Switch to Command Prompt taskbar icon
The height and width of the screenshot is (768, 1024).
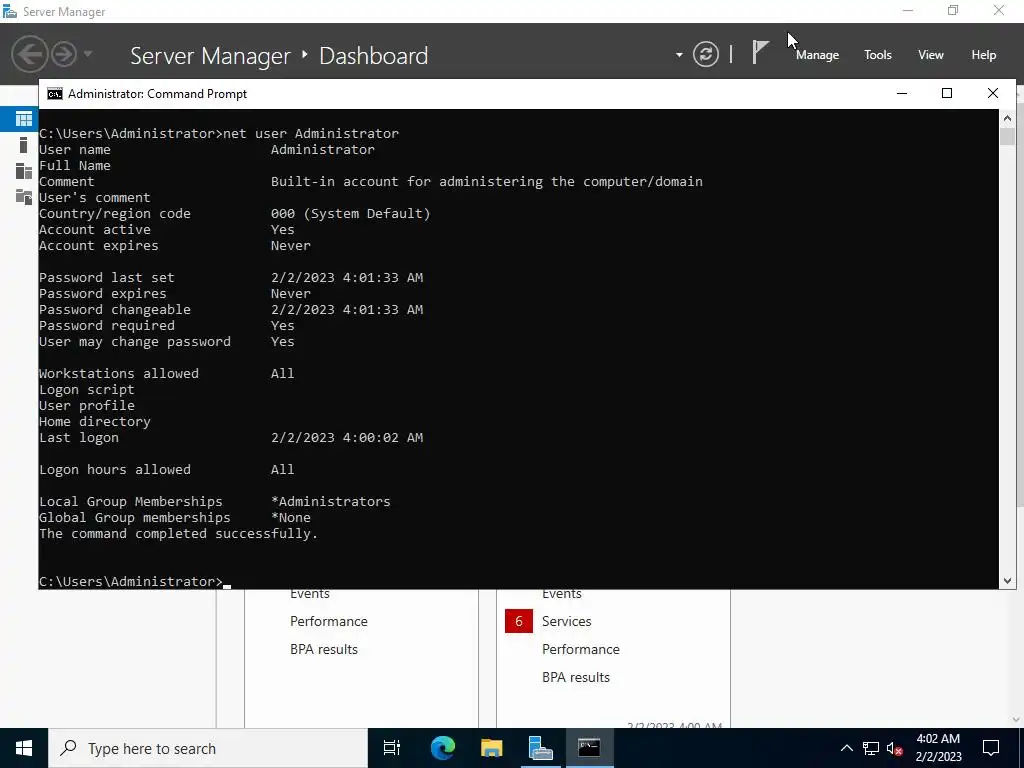589,748
